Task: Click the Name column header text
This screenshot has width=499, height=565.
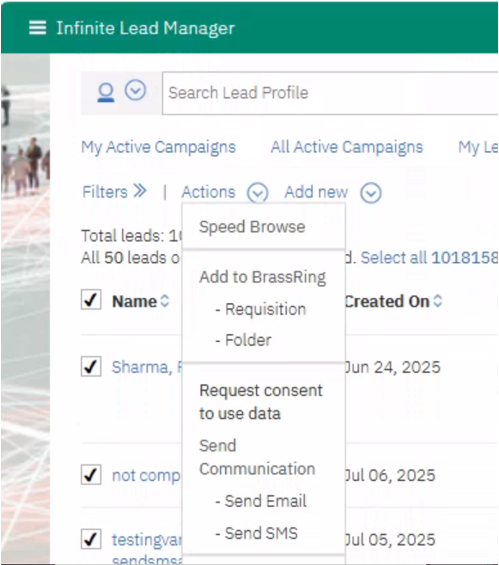Action: 134,301
